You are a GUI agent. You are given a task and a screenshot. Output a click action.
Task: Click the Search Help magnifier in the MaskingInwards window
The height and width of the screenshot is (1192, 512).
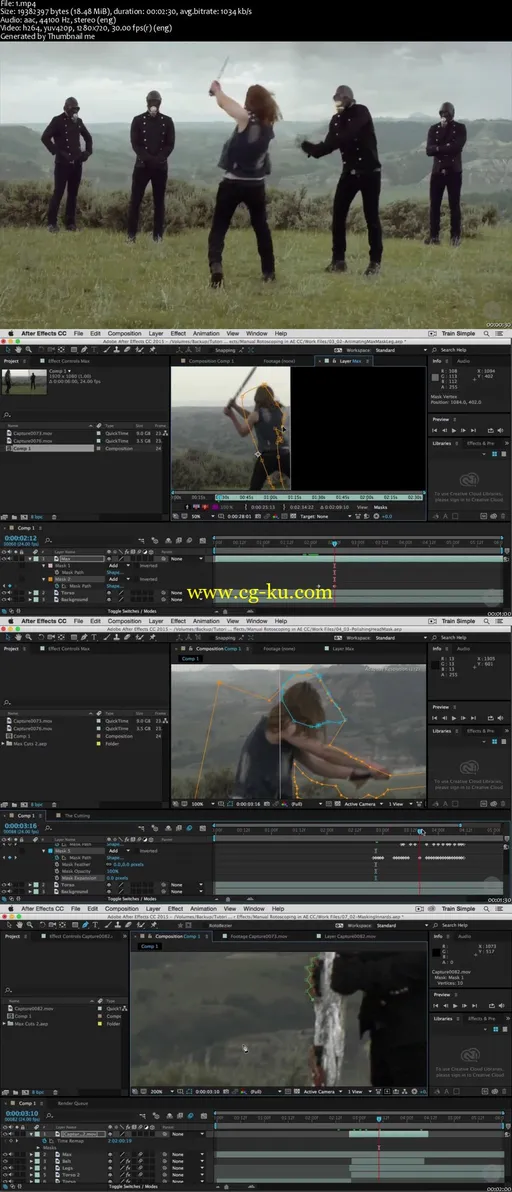pyautogui.click(x=435, y=925)
